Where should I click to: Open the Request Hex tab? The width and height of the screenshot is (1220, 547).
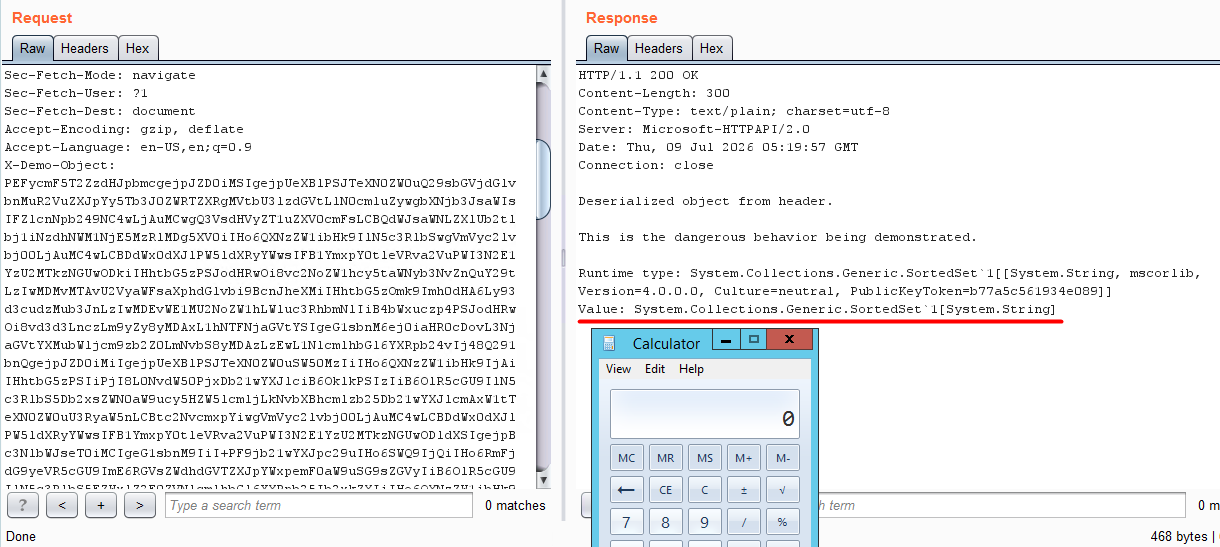coord(138,48)
